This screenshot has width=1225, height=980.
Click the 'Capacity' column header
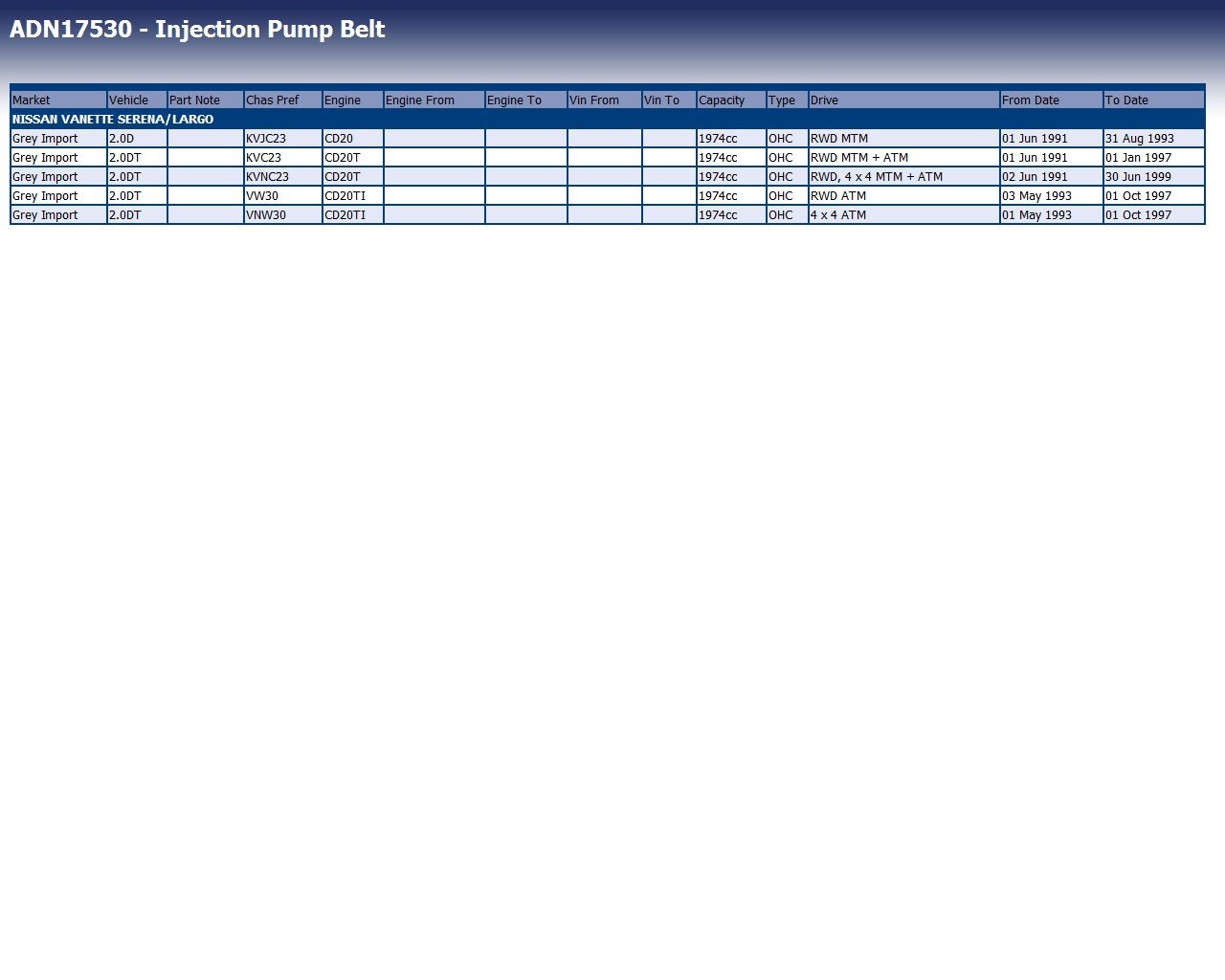pos(731,100)
